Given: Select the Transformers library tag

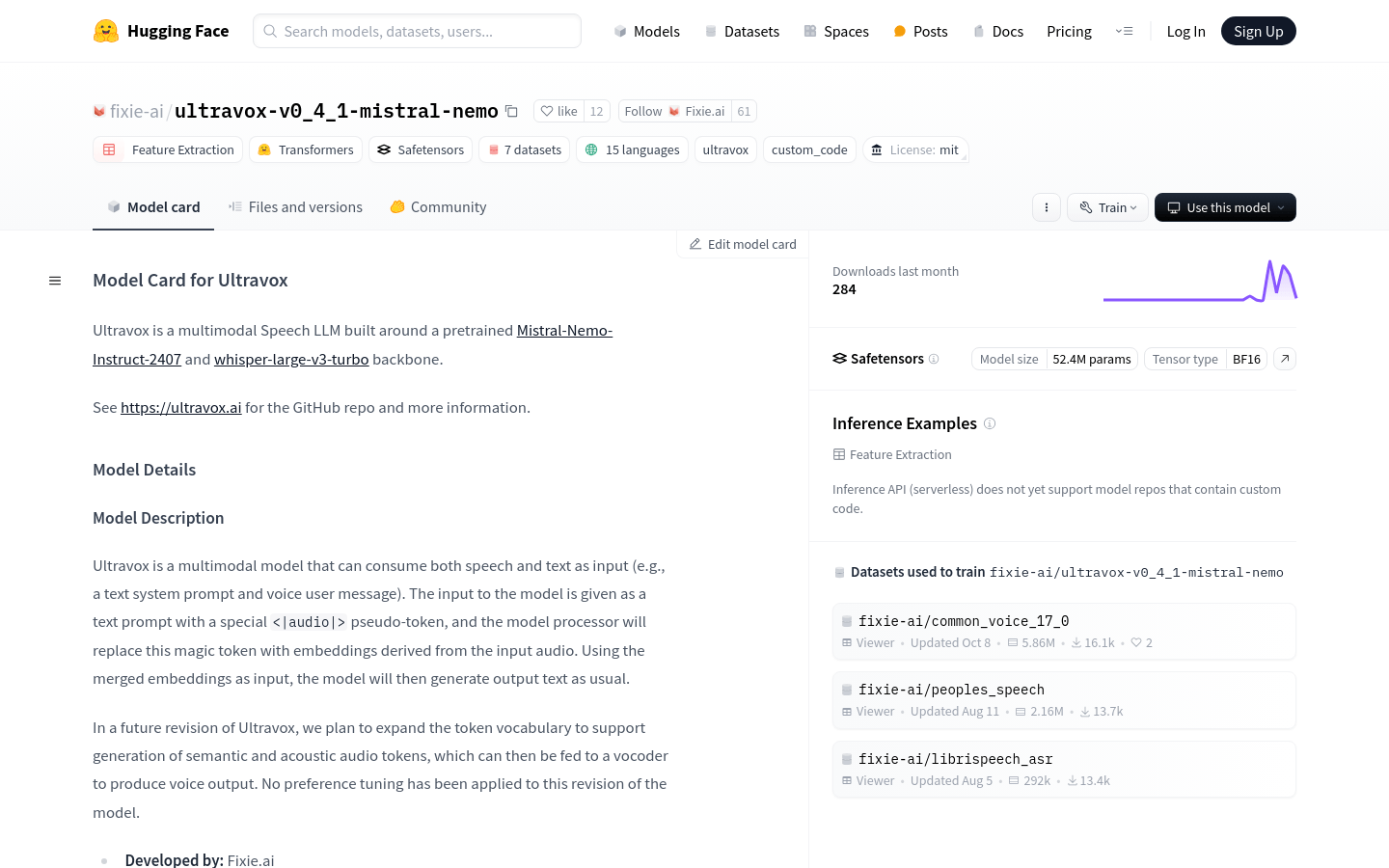Looking at the screenshot, I should (x=305, y=149).
